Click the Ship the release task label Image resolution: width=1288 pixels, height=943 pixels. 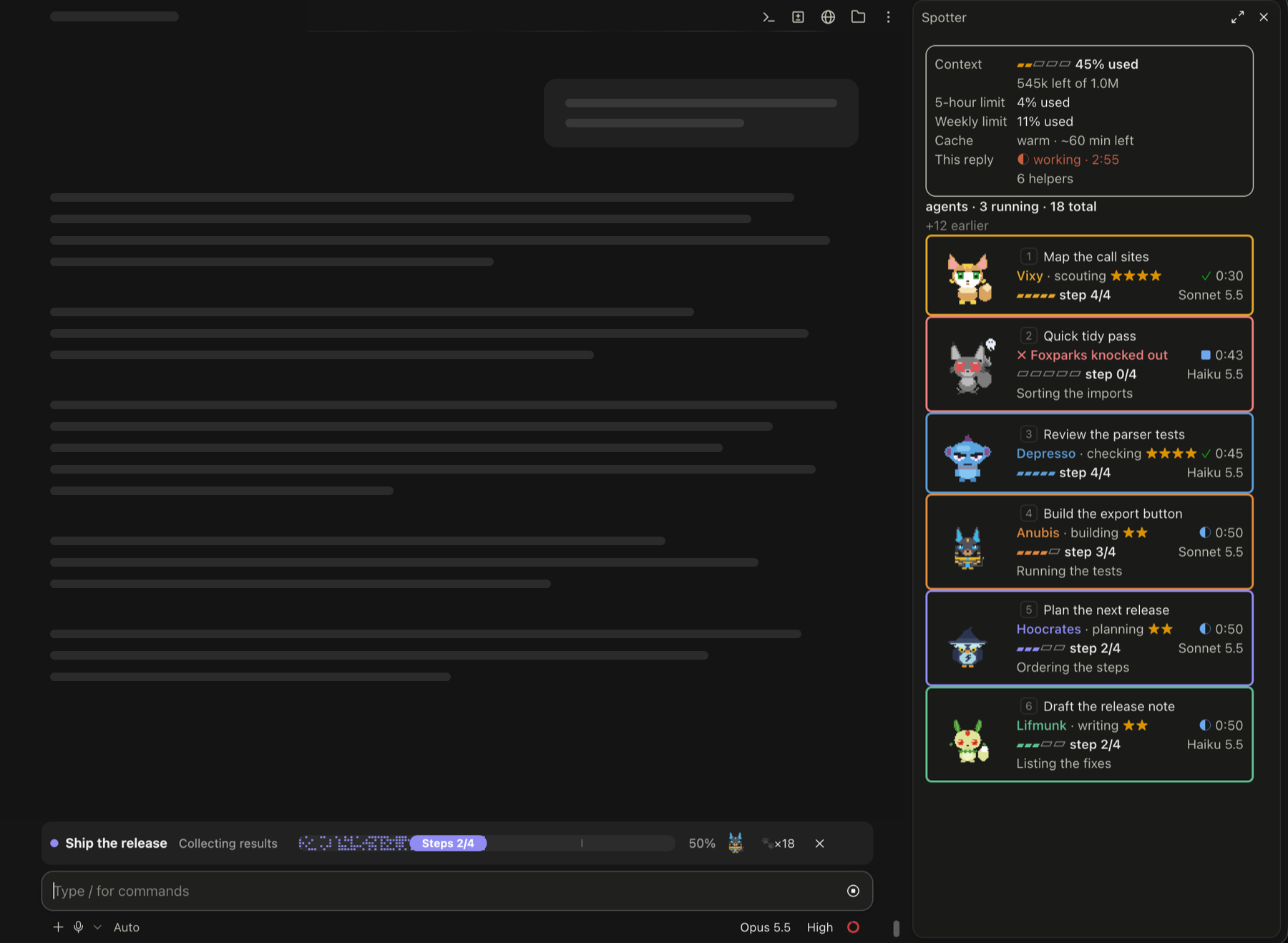coord(116,844)
